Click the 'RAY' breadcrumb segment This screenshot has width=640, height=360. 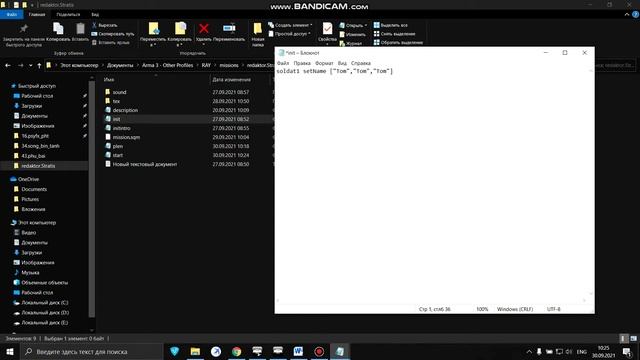[x=206, y=65]
